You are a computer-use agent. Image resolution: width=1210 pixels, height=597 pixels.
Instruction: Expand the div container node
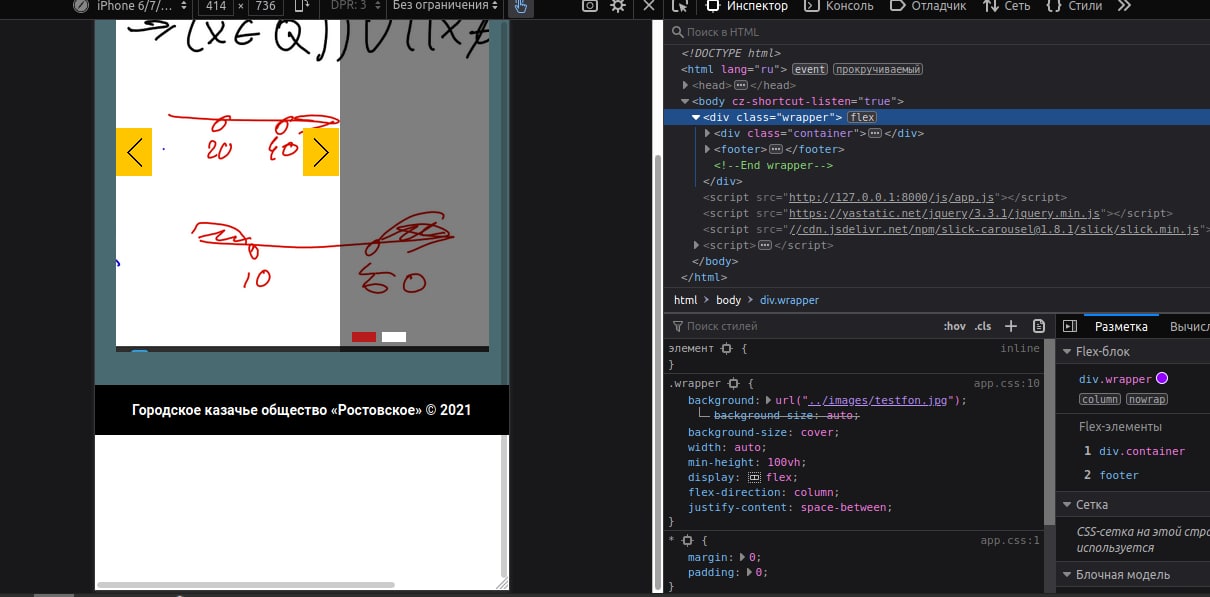[708, 134]
